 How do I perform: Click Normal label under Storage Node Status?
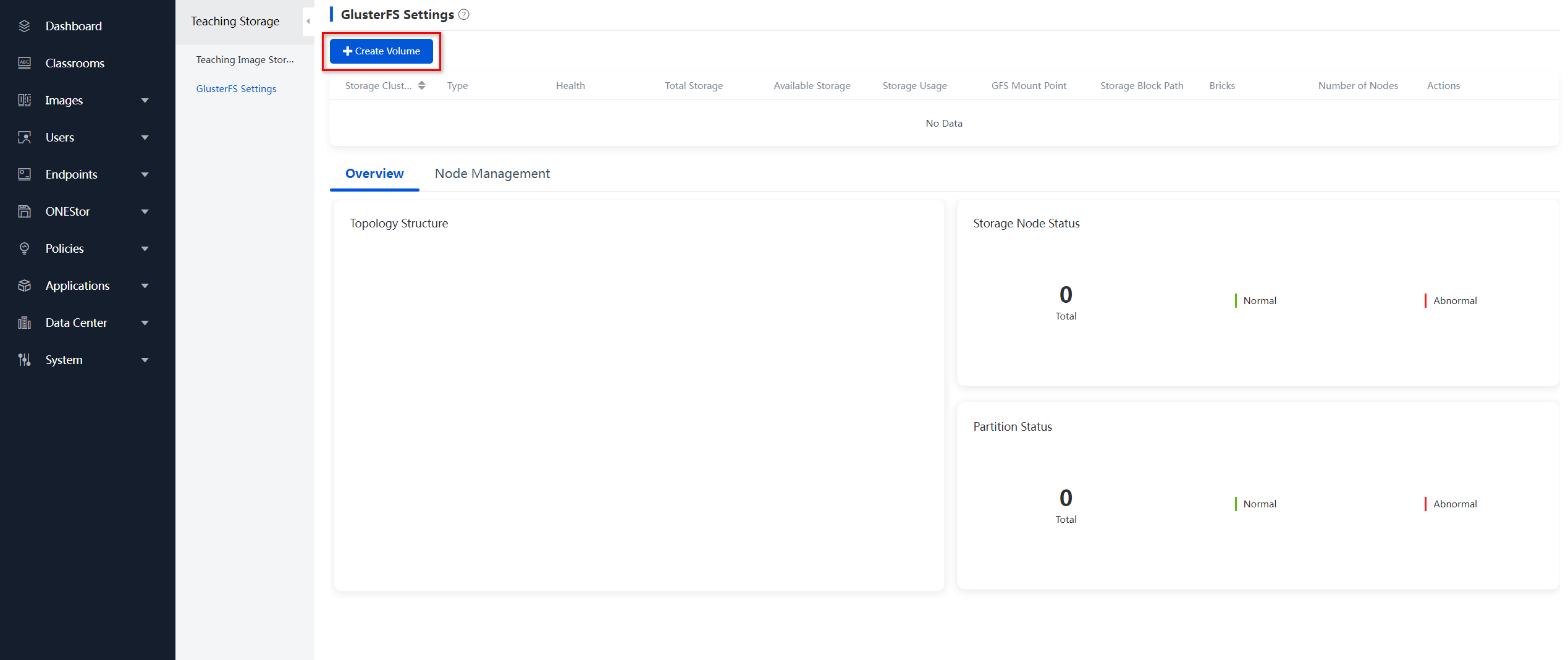click(x=1259, y=300)
